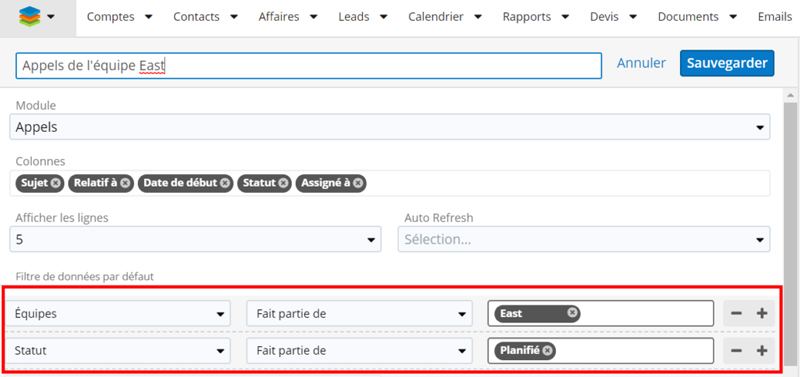Add a filter row after Équipes
Viewport: 800px width, 377px height.
762,313
